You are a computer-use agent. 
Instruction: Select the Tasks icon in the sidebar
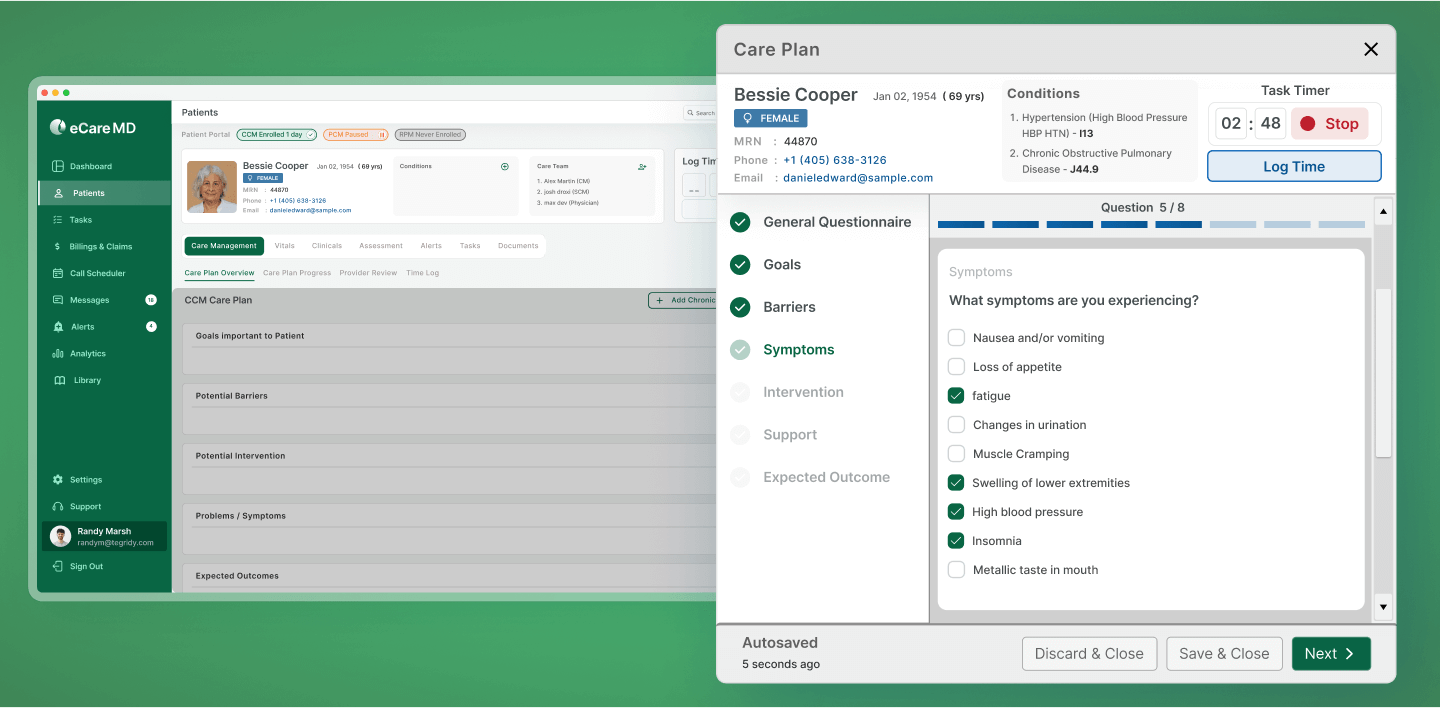point(78,219)
